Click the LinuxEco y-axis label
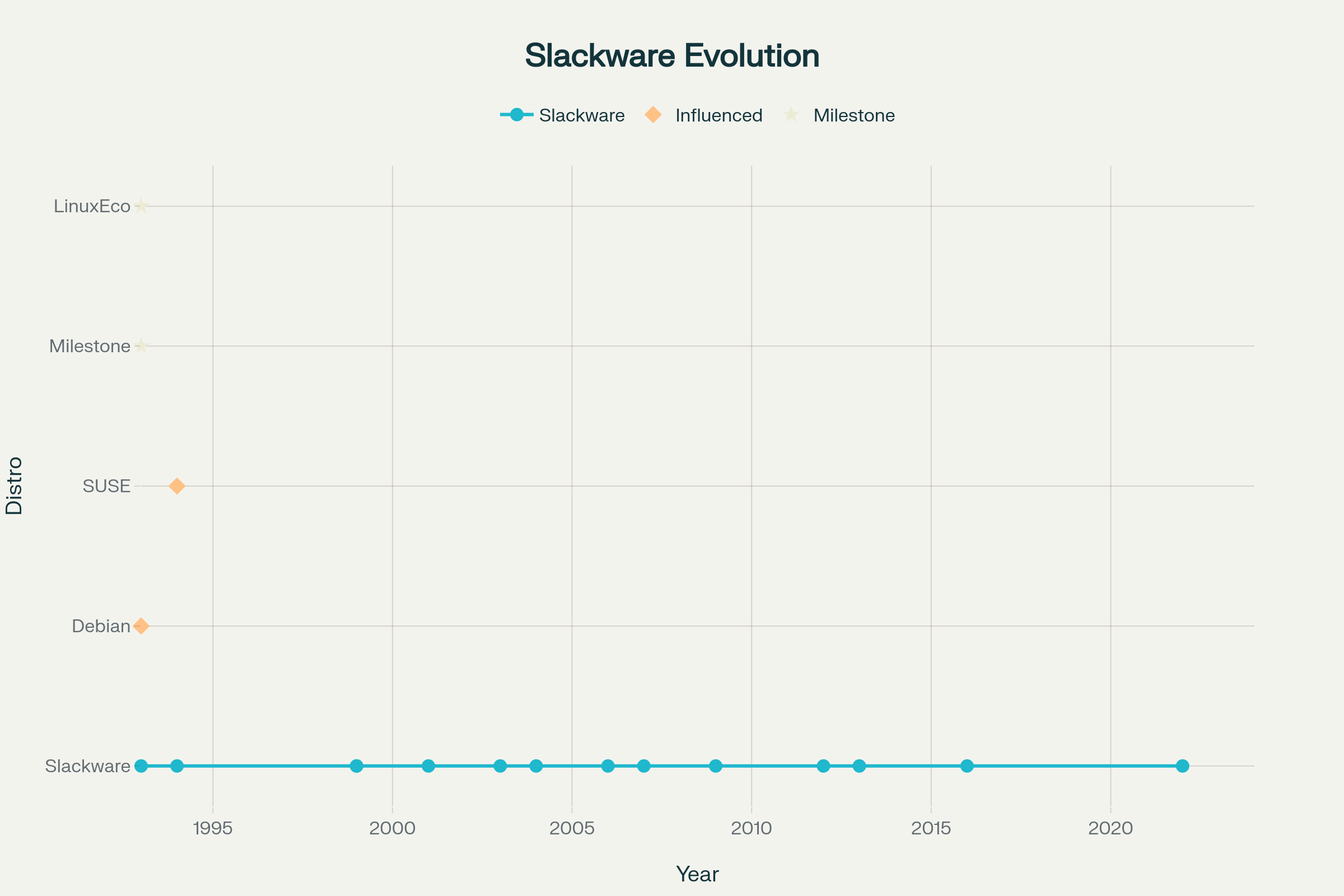Image resolution: width=1344 pixels, height=896 pixels. [x=92, y=206]
